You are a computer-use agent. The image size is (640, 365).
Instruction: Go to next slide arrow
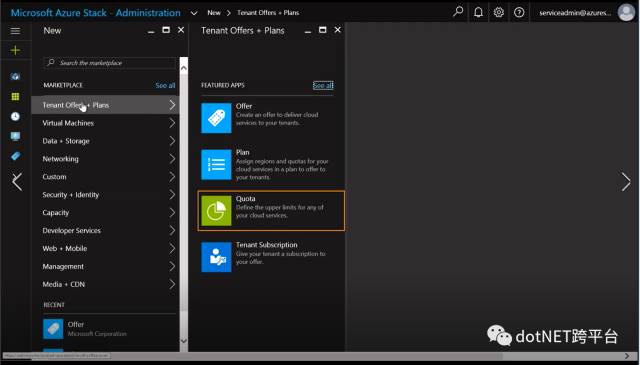point(626,182)
